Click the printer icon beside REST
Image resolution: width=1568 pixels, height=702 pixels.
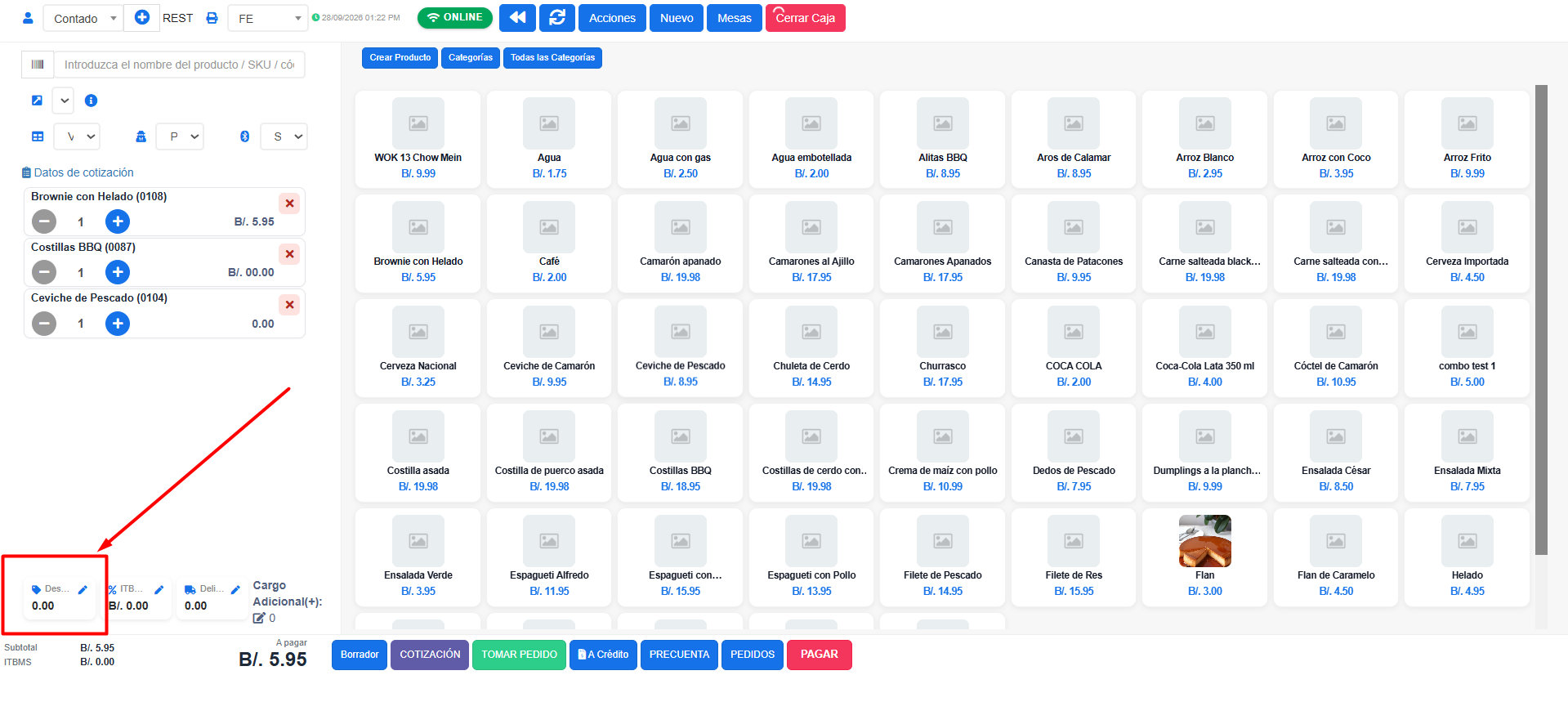tap(212, 18)
